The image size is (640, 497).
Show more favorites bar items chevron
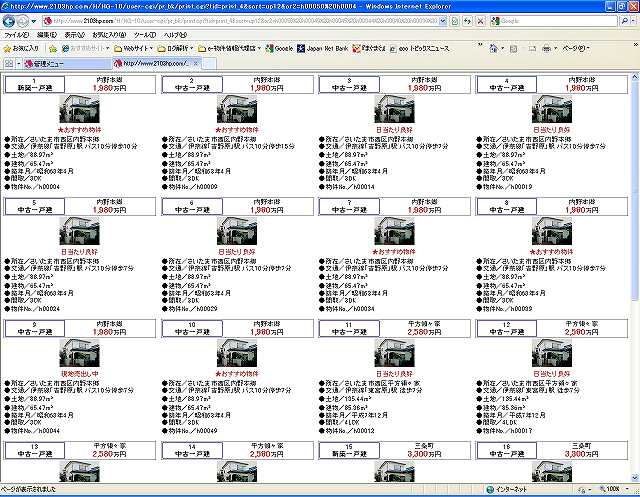(x=480, y=45)
